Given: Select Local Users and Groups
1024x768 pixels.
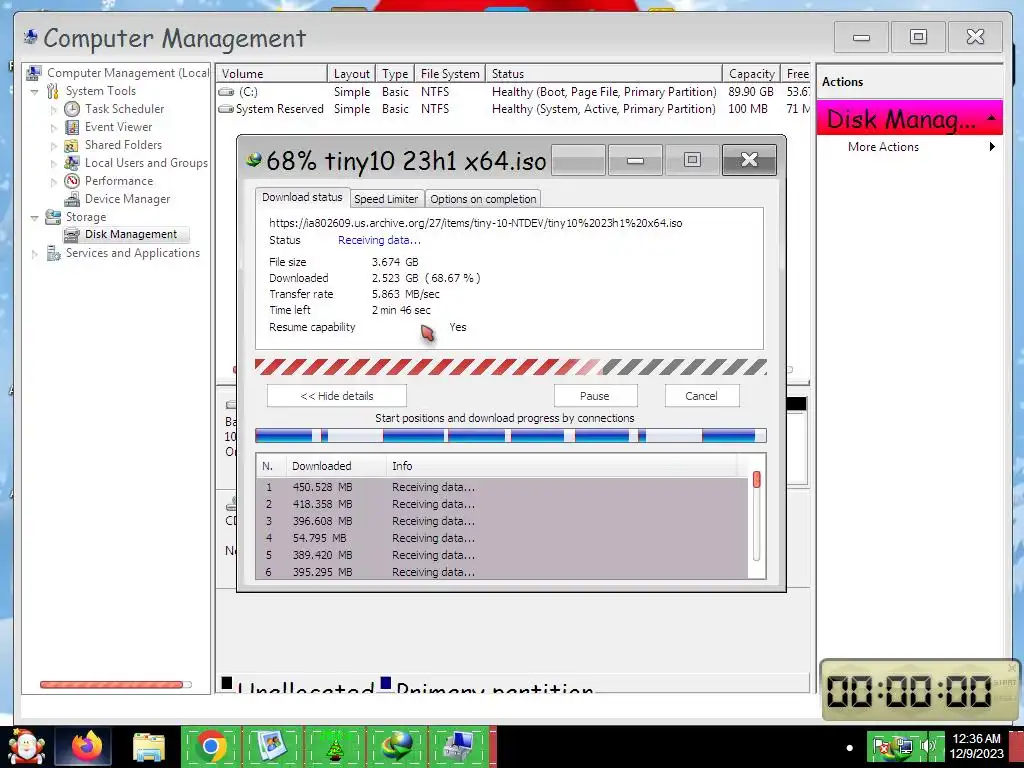Looking at the screenshot, I should tap(146, 163).
